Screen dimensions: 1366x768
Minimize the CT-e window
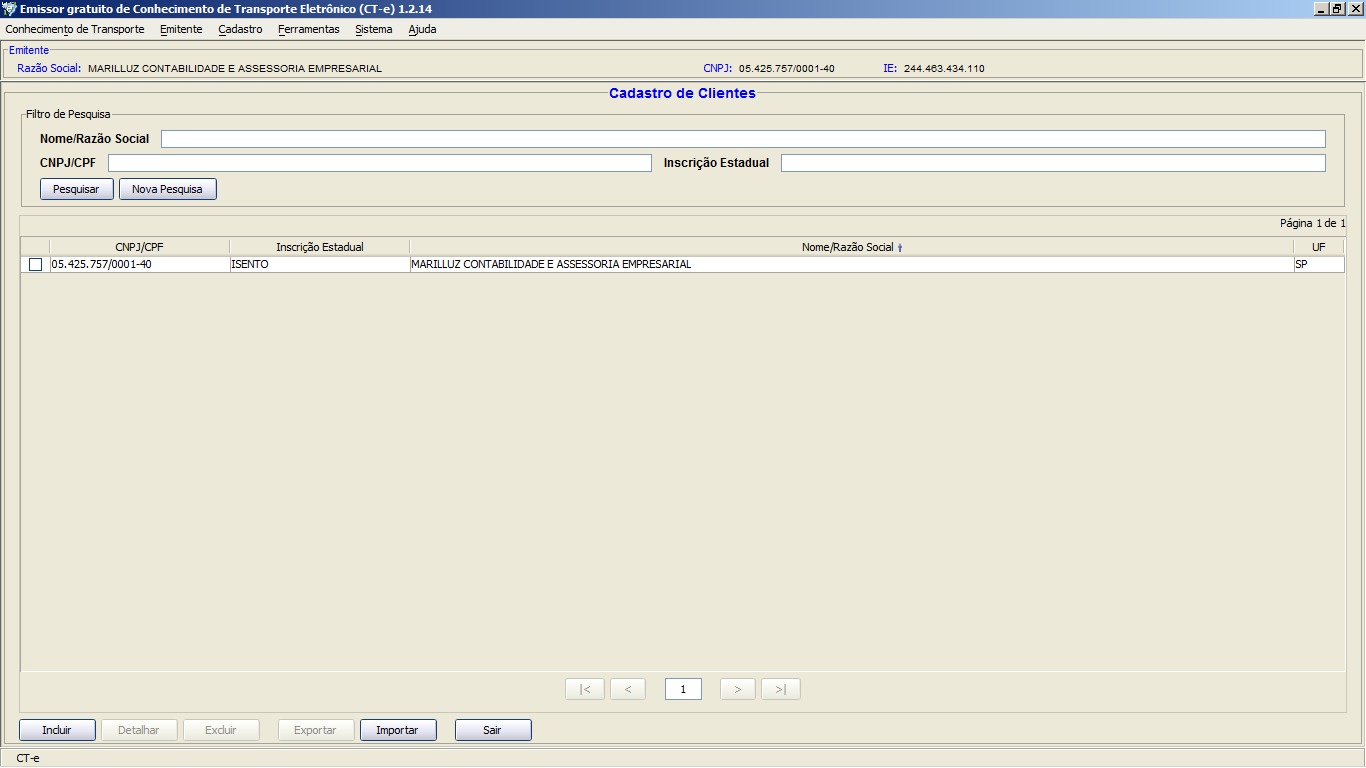click(x=1321, y=9)
